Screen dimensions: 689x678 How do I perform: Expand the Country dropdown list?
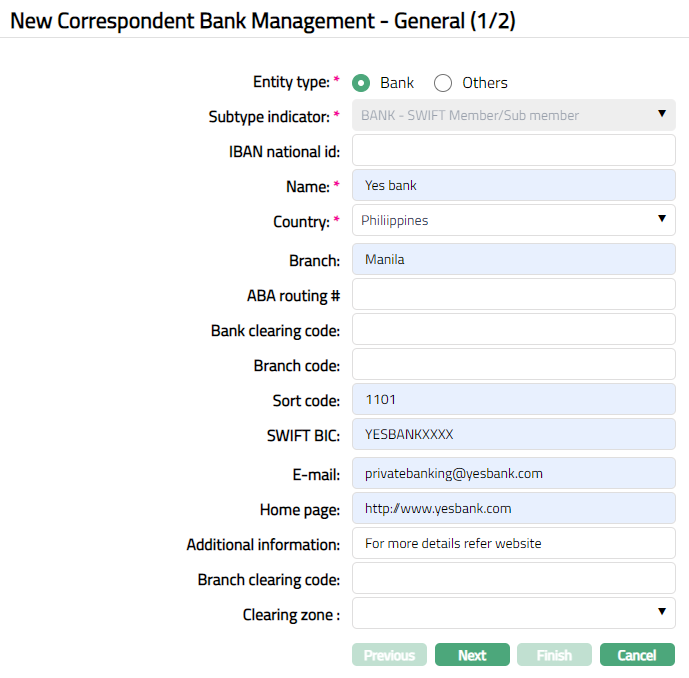pos(514,220)
